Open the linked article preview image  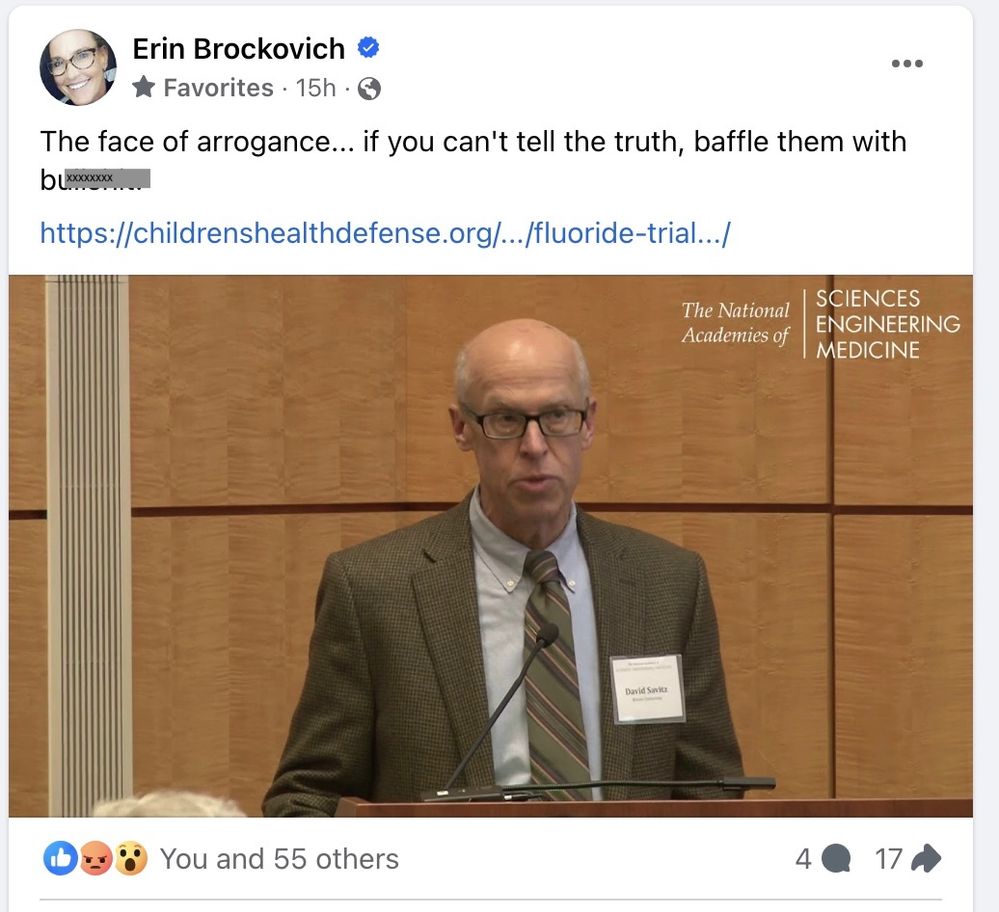pyautogui.click(x=490, y=546)
